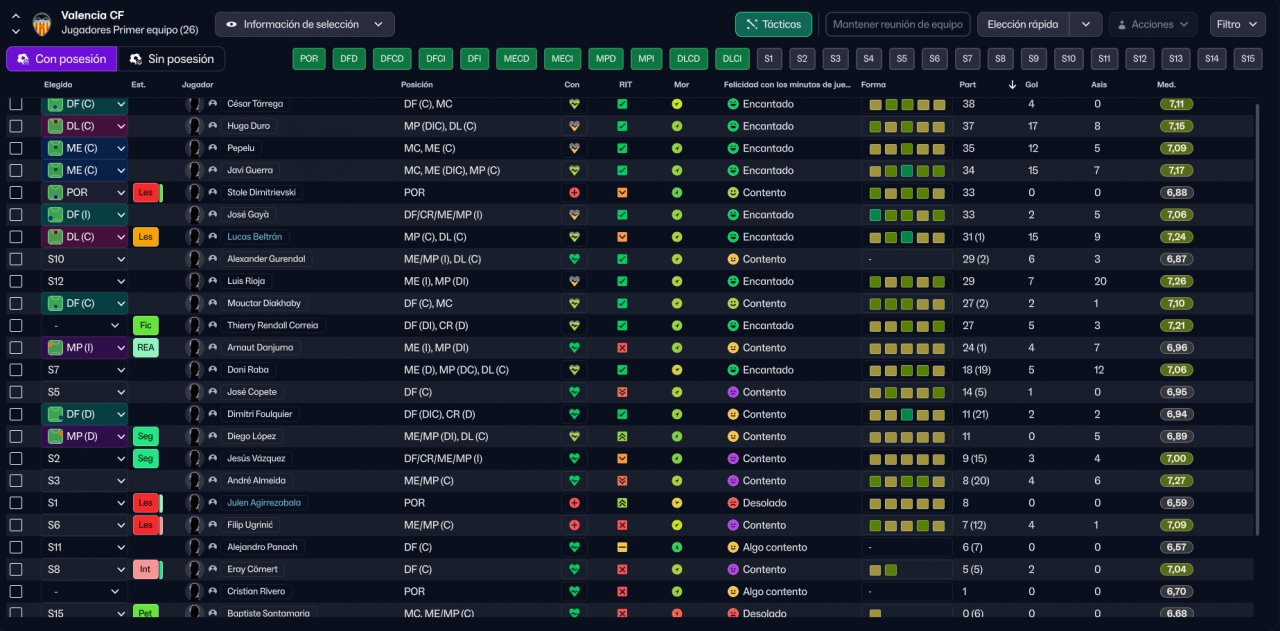Open the Tácticas button
1280x631 pixels.
(x=773, y=24)
